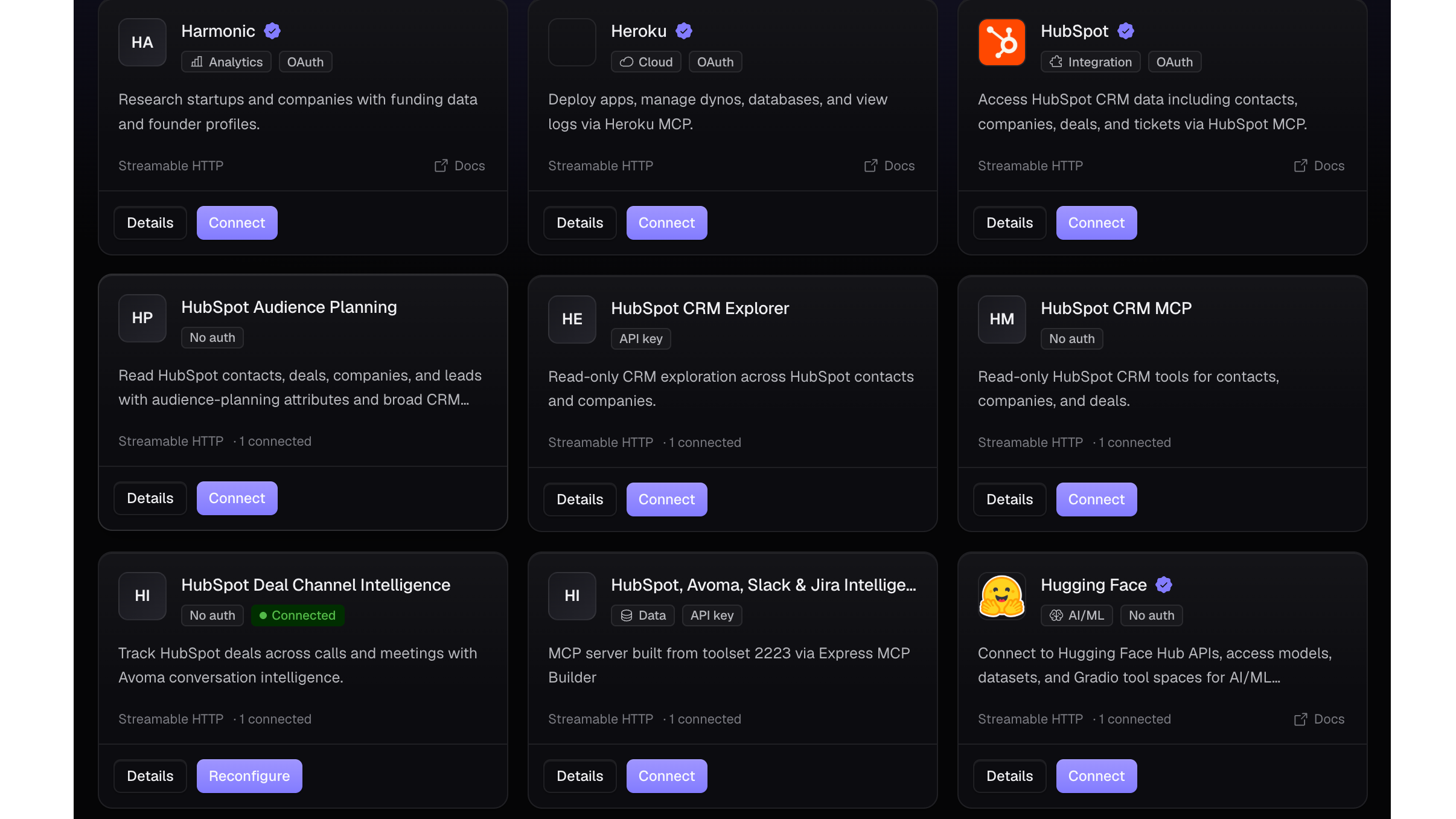Click the HubSpot Audience Planning title

(289, 307)
